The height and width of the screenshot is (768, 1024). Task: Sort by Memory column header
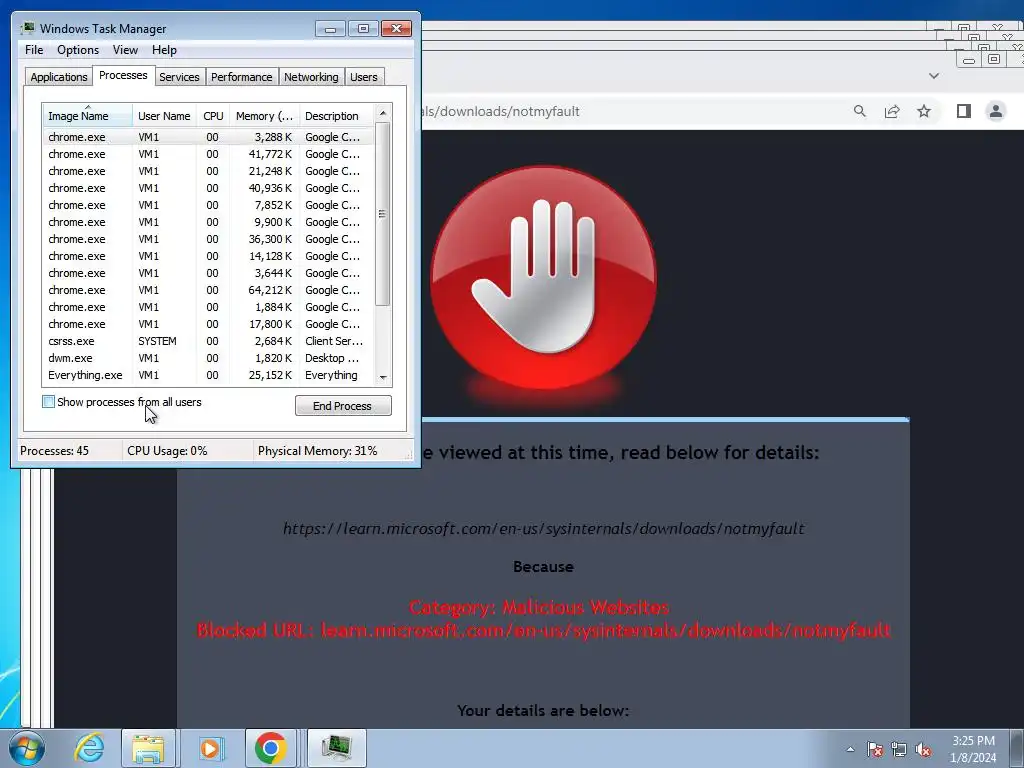coord(264,116)
